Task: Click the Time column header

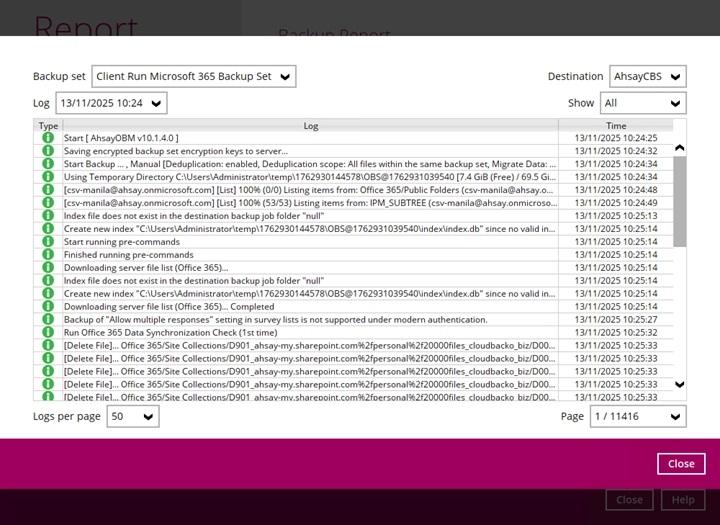Action: (616, 126)
